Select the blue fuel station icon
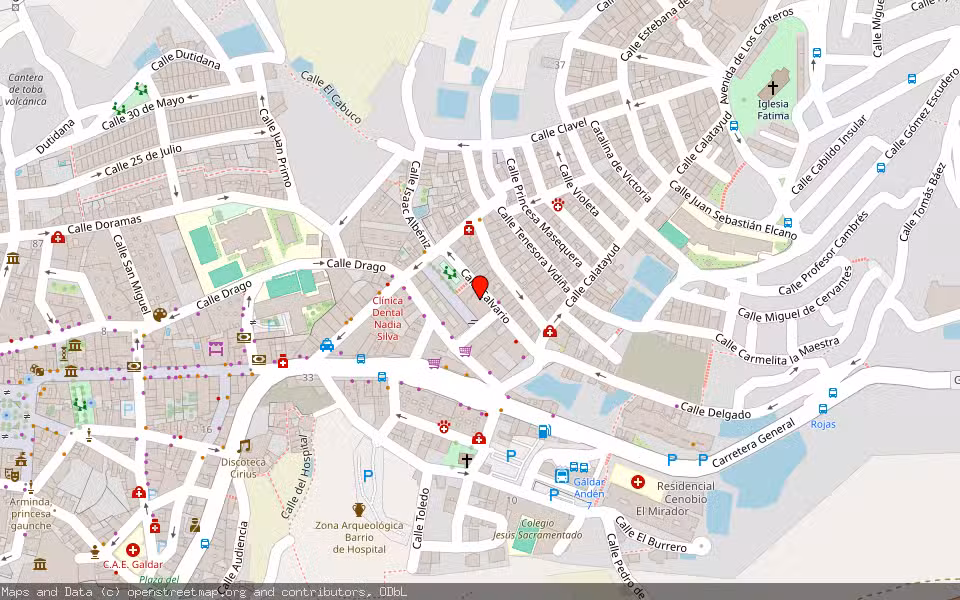 [x=544, y=432]
